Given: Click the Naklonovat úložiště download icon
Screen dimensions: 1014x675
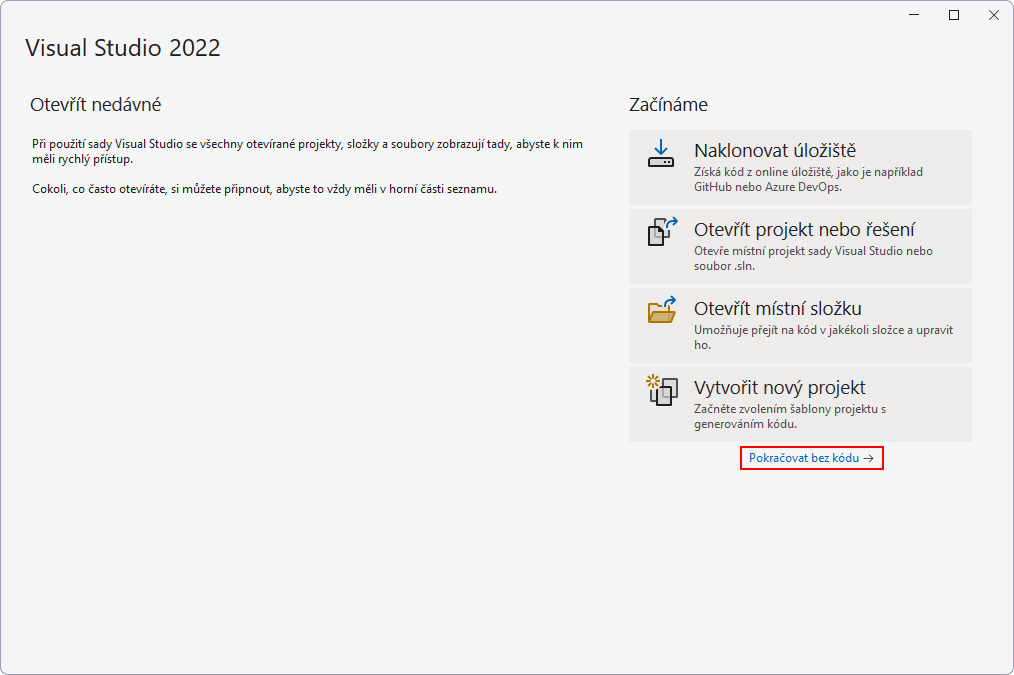Looking at the screenshot, I should [x=661, y=153].
